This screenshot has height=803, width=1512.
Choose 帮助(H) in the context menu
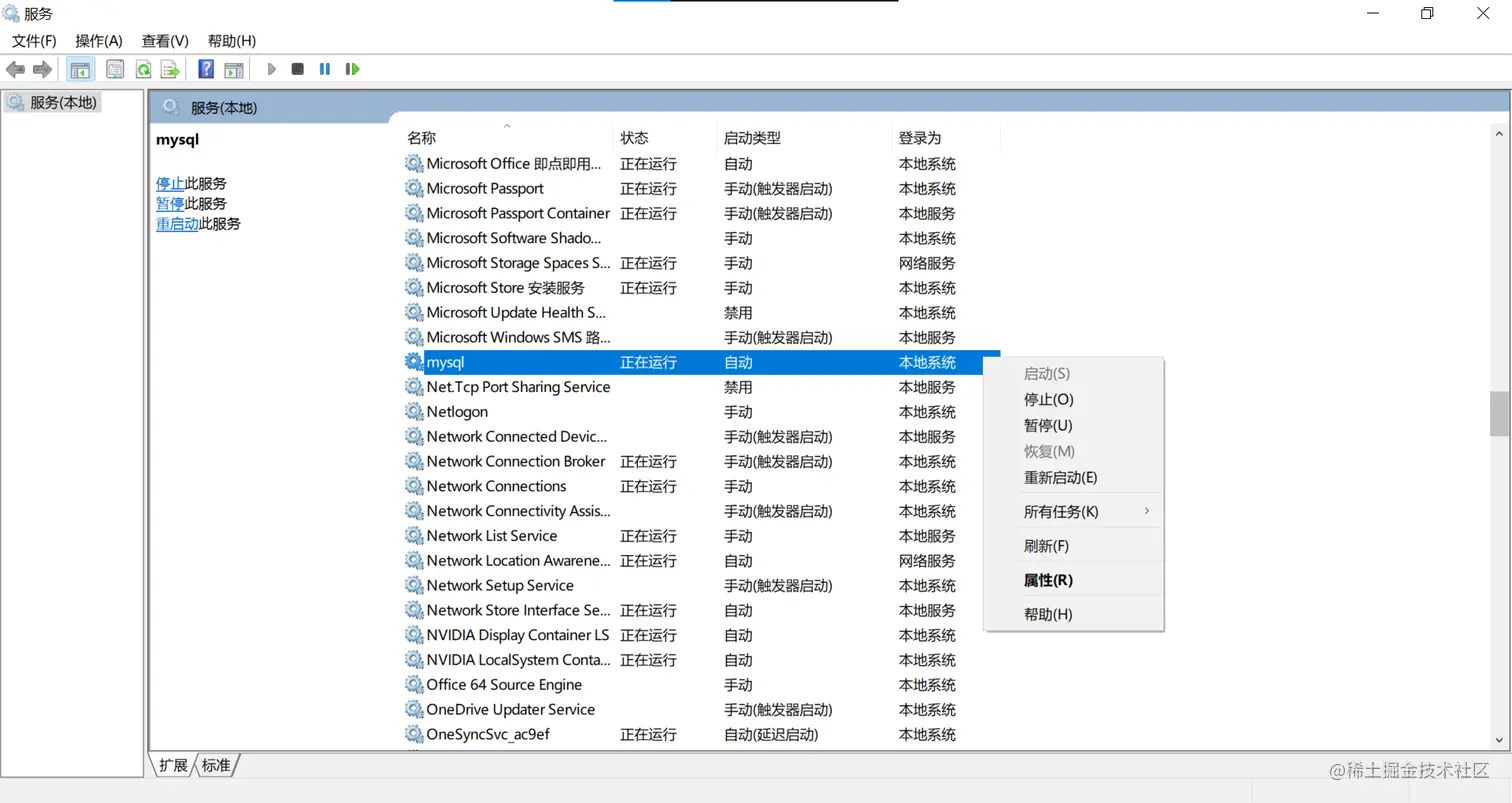(x=1074, y=614)
